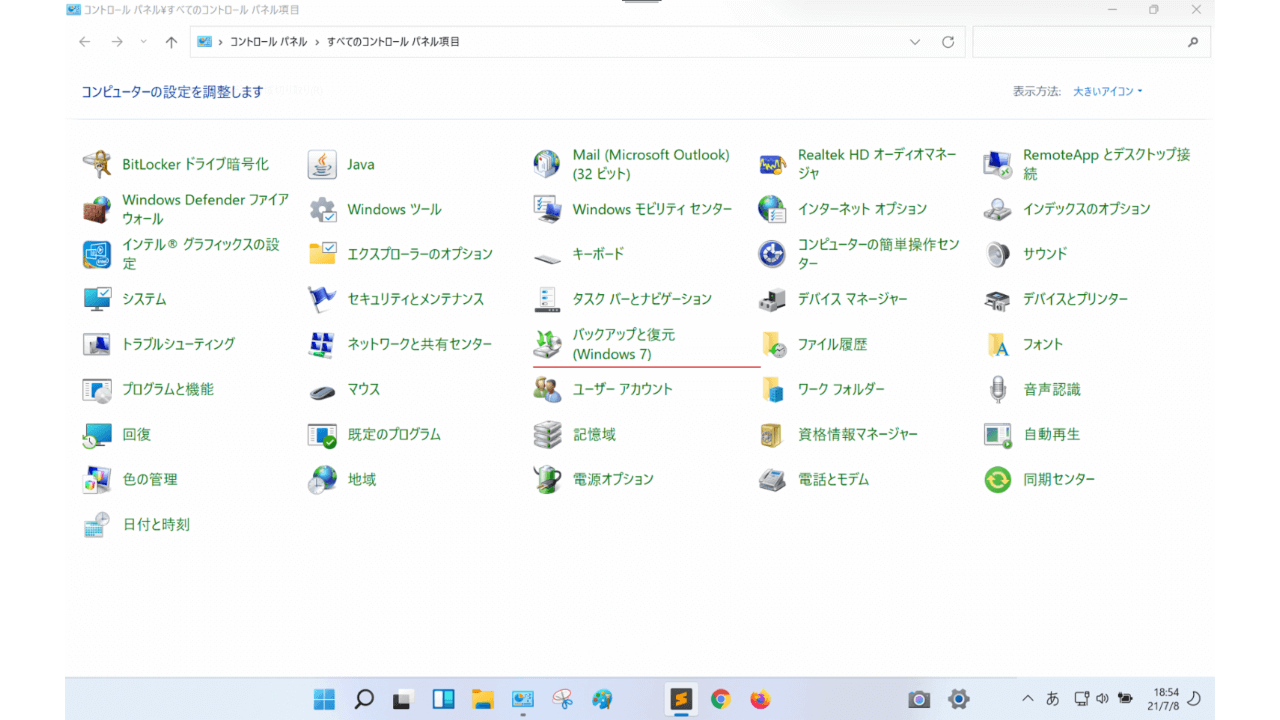The width and height of the screenshot is (1280, 720).
Task: Open the デバイス マネージャー icon
Action: tap(772, 299)
